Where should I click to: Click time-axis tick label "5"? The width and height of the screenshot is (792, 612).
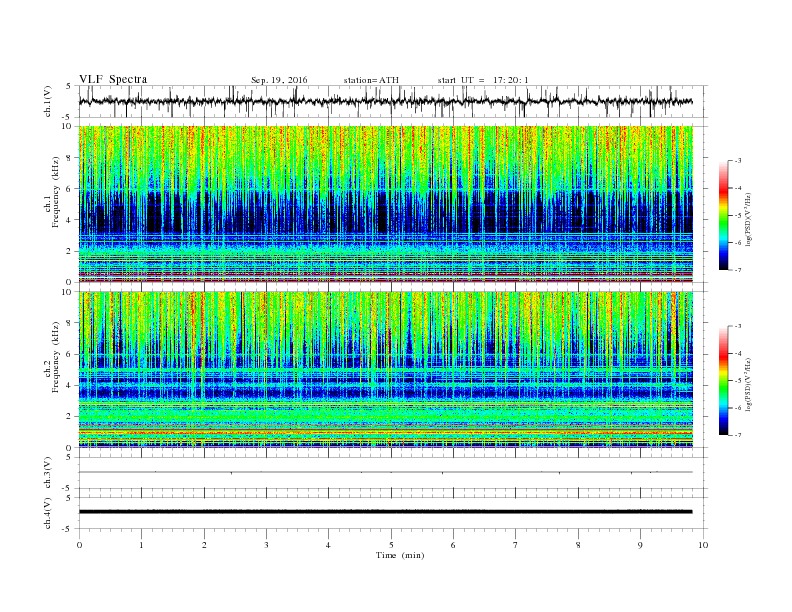tap(391, 545)
